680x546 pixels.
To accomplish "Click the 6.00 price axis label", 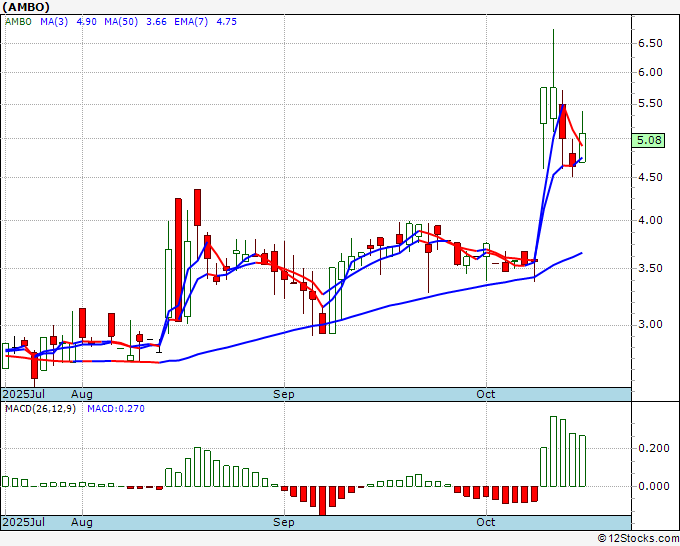I will coord(650,72).
